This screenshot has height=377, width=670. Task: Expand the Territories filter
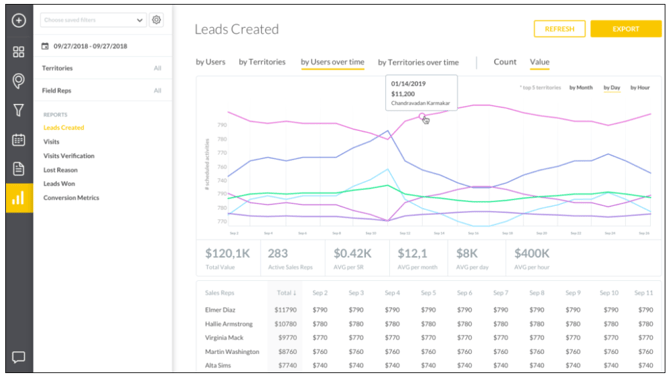[x=102, y=68]
